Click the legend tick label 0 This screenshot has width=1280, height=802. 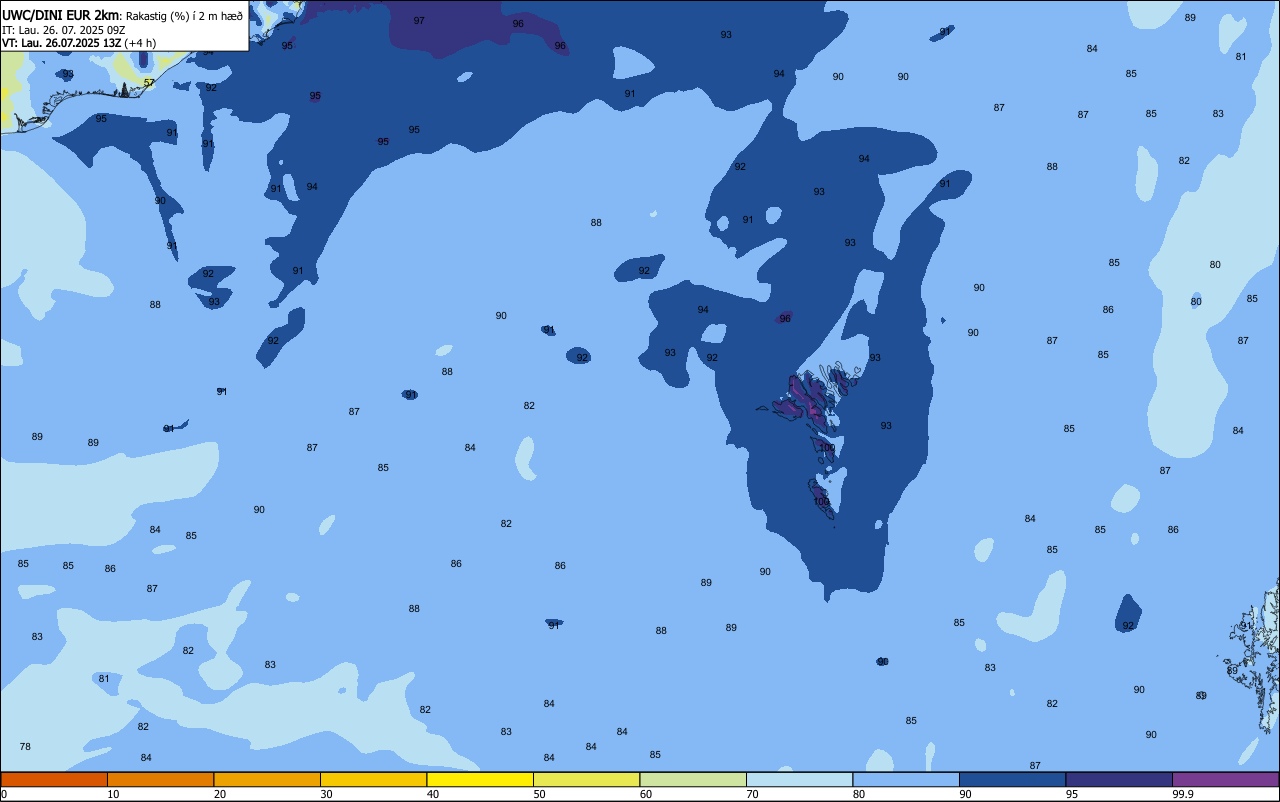pos(4,794)
